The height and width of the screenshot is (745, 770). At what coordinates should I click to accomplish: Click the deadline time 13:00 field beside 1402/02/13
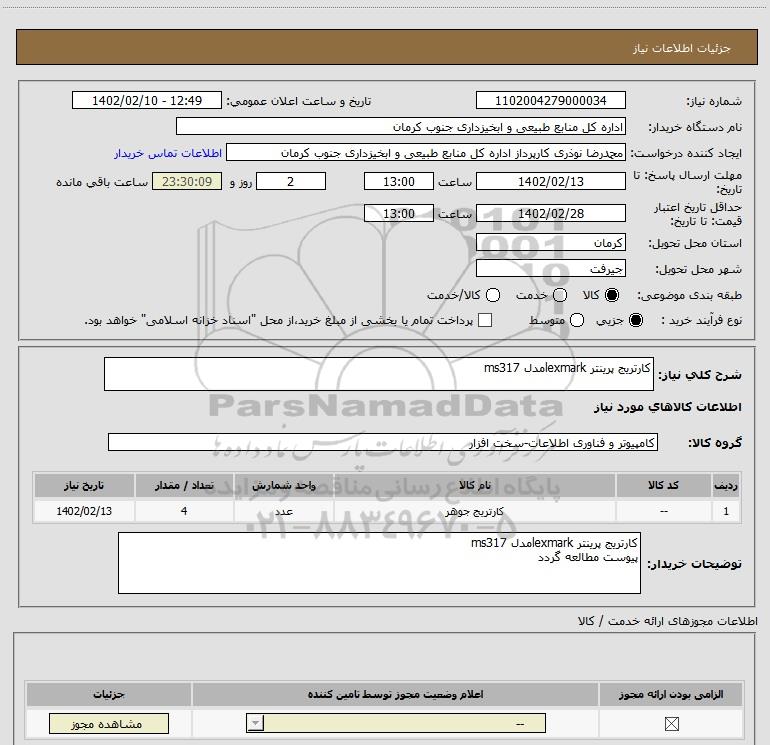(399, 182)
